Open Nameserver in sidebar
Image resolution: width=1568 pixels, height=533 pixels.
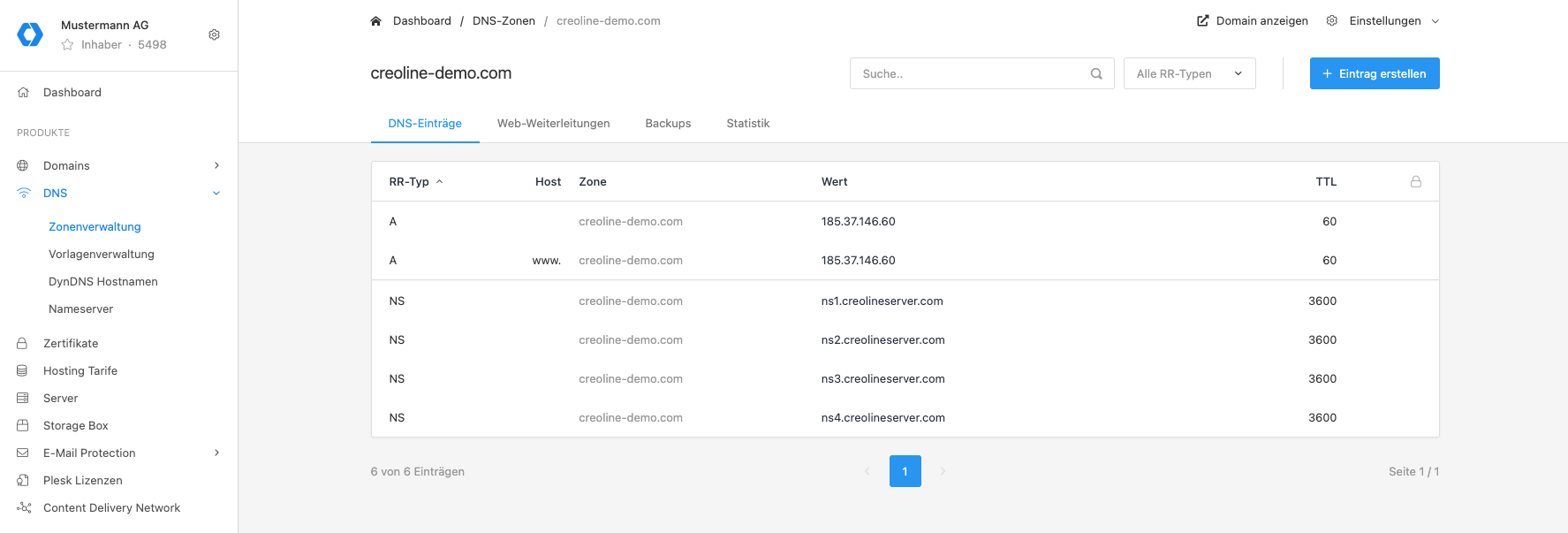81,308
